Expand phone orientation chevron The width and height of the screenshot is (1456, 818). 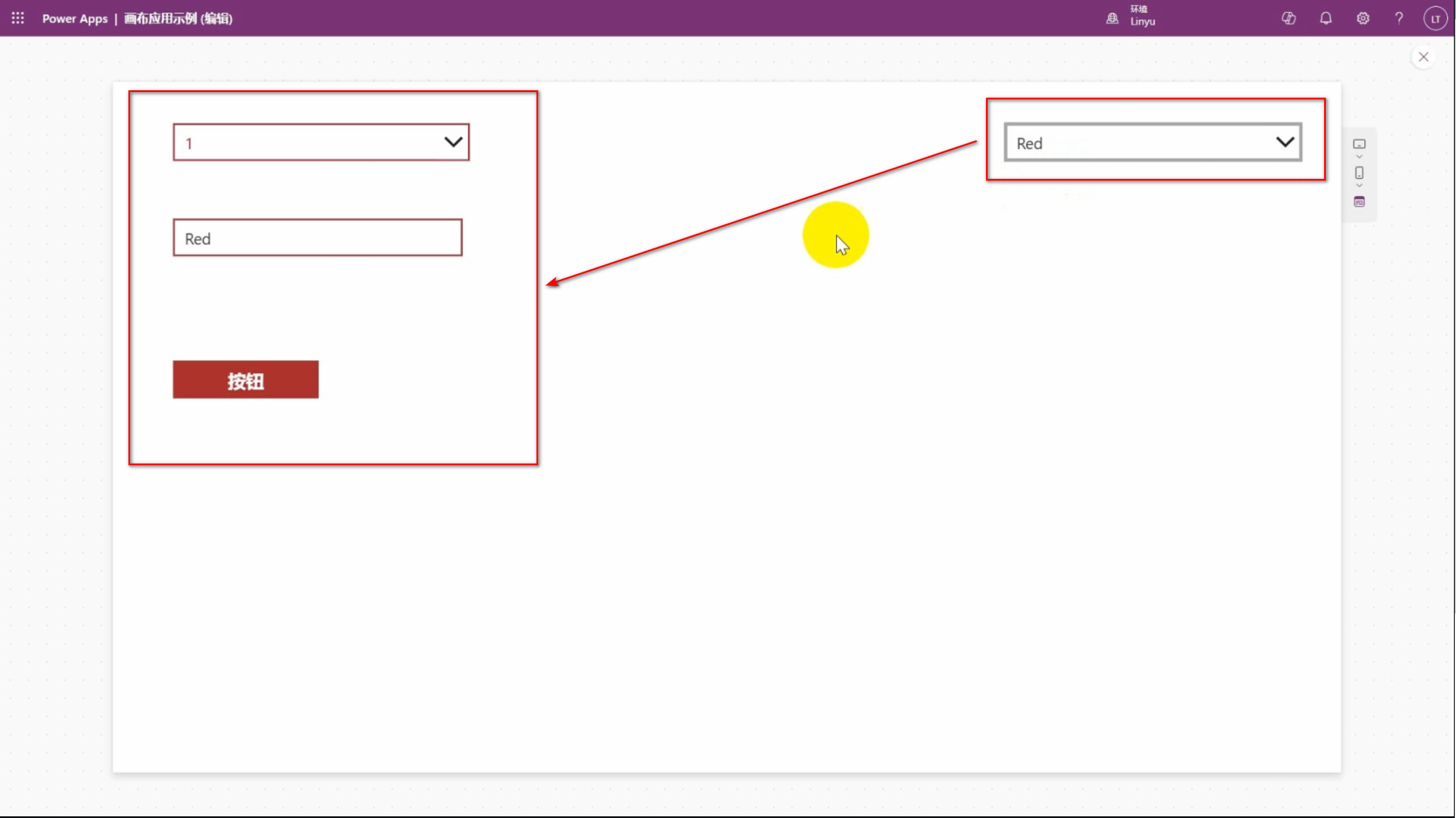click(x=1359, y=186)
